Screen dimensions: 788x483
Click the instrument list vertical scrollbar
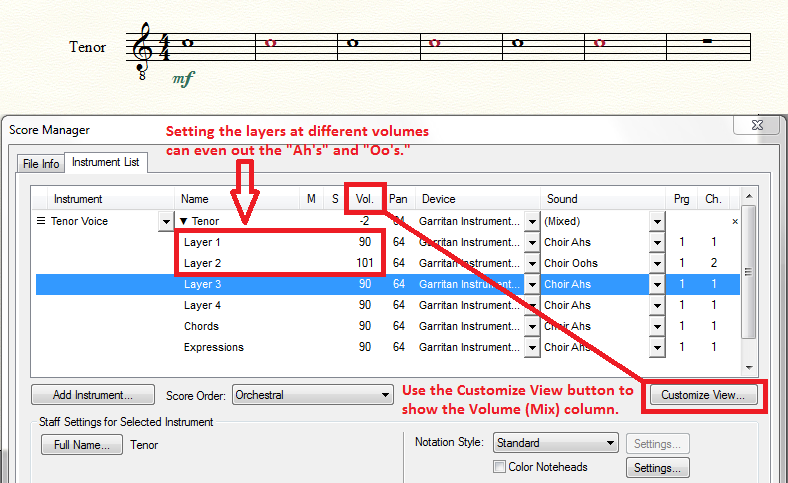[x=749, y=272]
